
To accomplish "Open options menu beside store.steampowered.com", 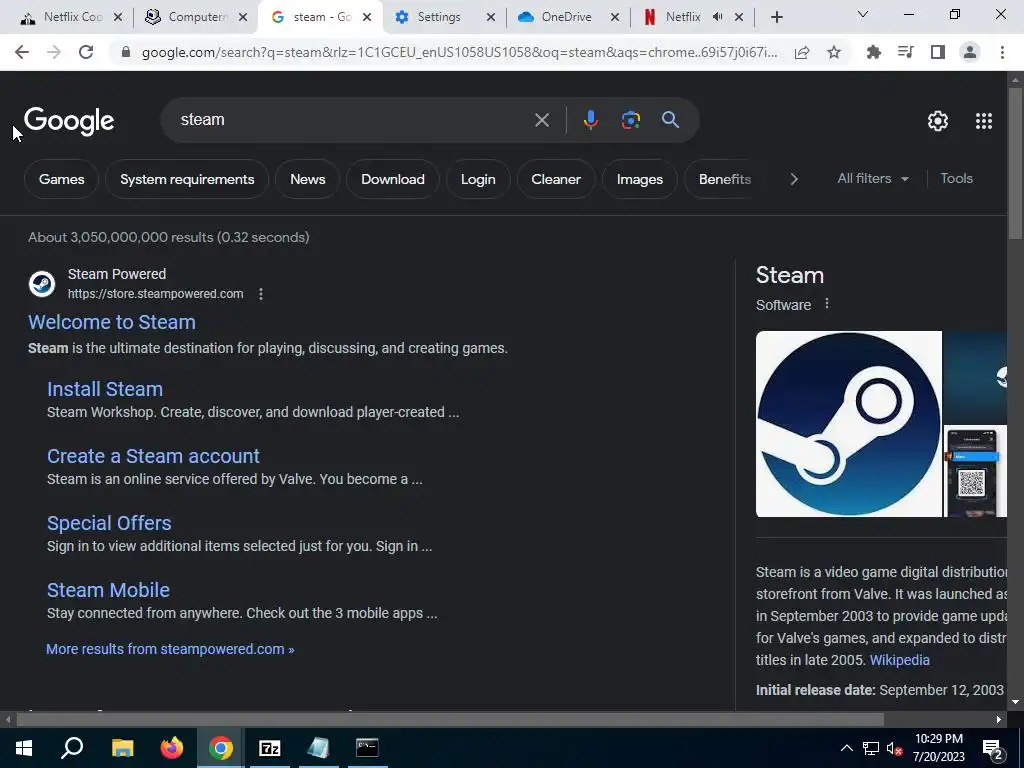I will tap(261, 294).
